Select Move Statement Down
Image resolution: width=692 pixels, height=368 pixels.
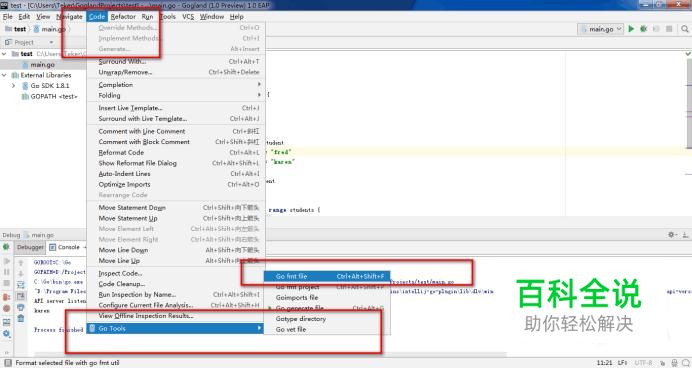(x=176, y=208)
